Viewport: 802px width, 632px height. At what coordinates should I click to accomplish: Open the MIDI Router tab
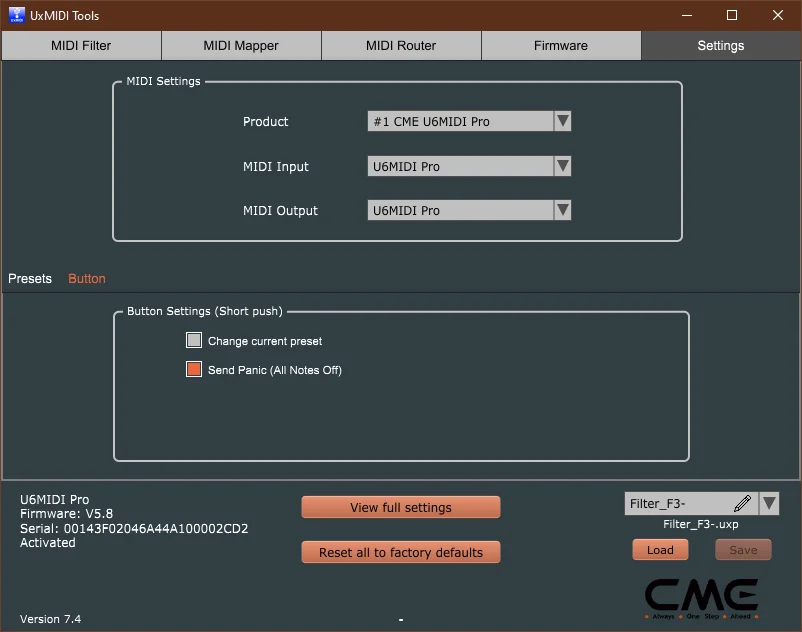[x=400, y=45]
